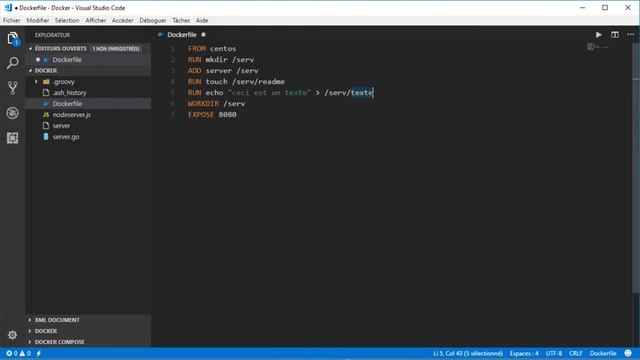Click the run play icon in editor toolbar
Viewport: 640px width, 360px height.
point(598,35)
